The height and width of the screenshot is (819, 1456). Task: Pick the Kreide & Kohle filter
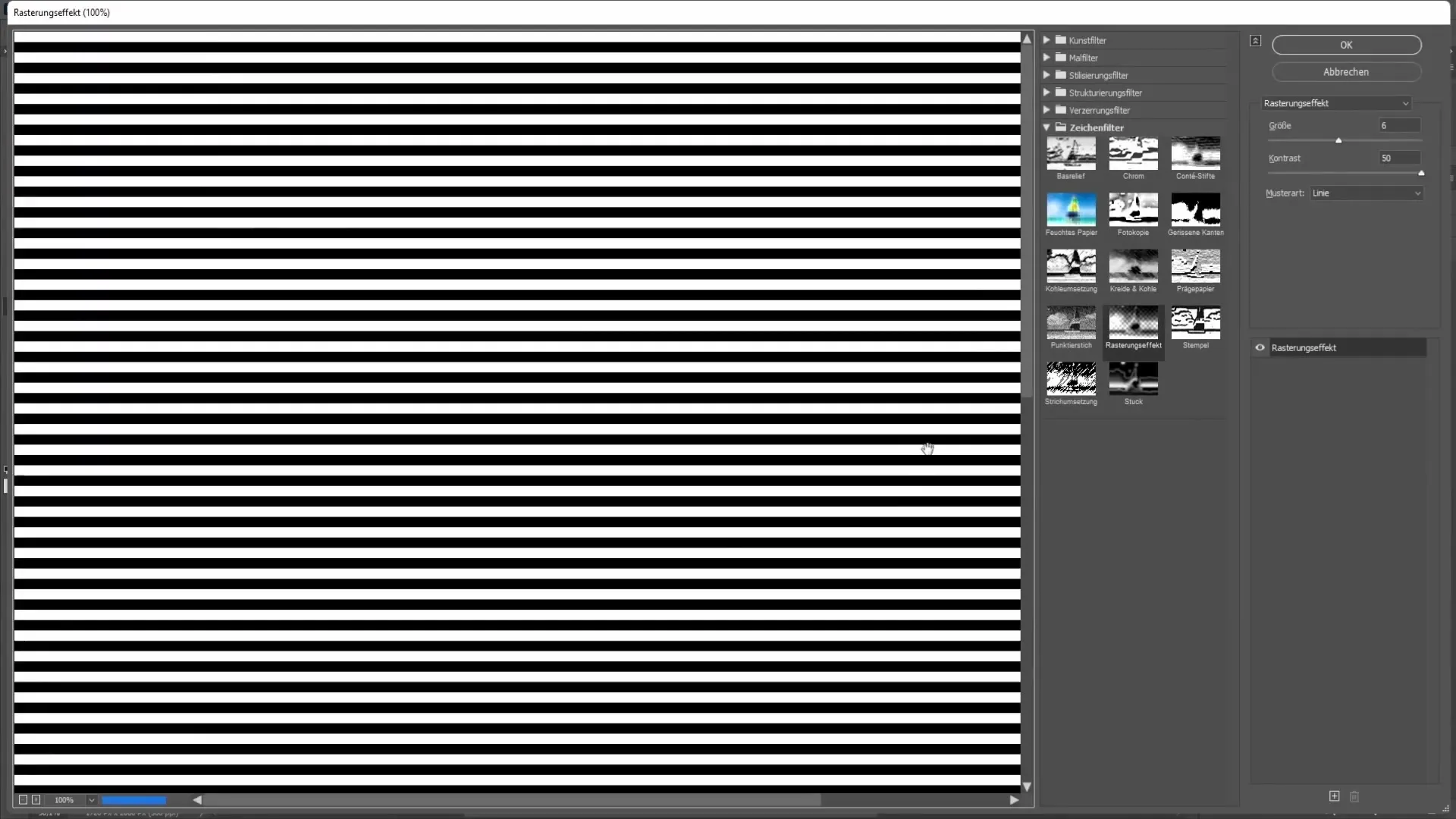(1133, 266)
